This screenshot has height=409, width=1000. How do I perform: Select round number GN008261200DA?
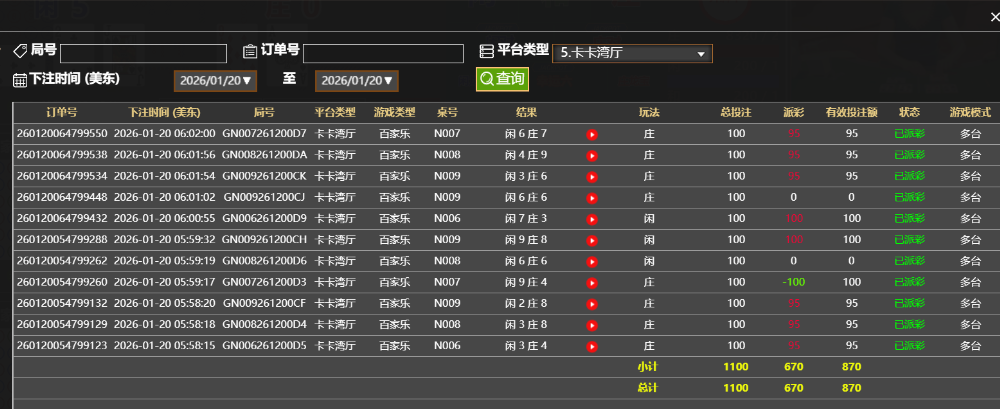point(264,154)
